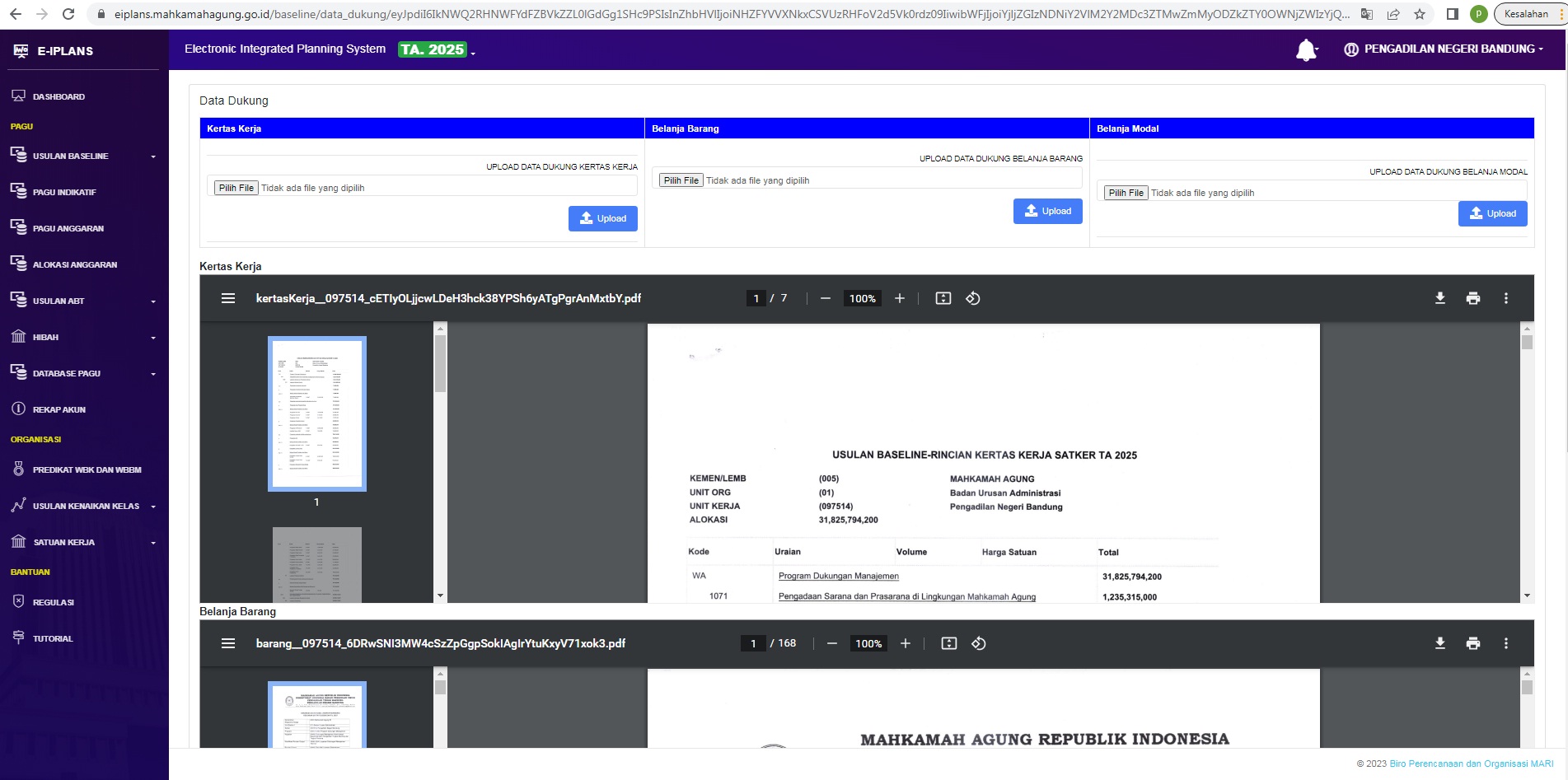Viewport: 1568px width, 780px height.
Task: Open more actions in barang PDF viewer
Action: tap(1505, 643)
